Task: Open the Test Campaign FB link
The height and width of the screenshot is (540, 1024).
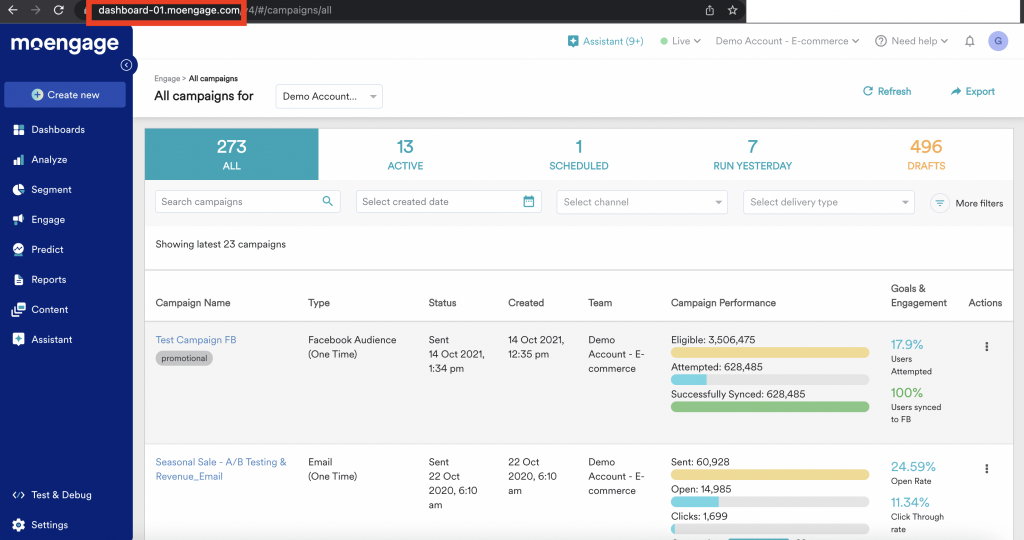Action: (x=196, y=340)
